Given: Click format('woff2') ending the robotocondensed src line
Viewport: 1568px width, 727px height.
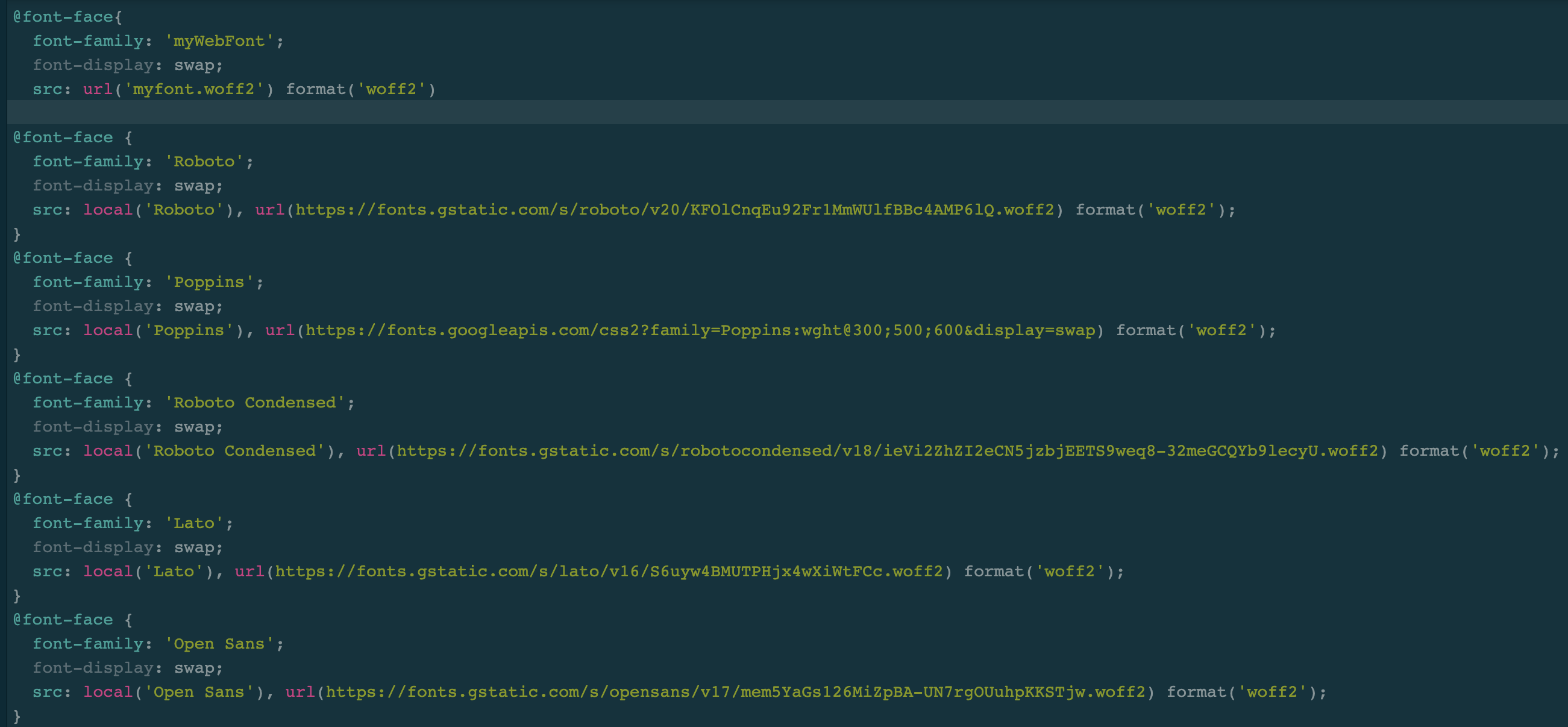Looking at the screenshot, I should [1474, 450].
